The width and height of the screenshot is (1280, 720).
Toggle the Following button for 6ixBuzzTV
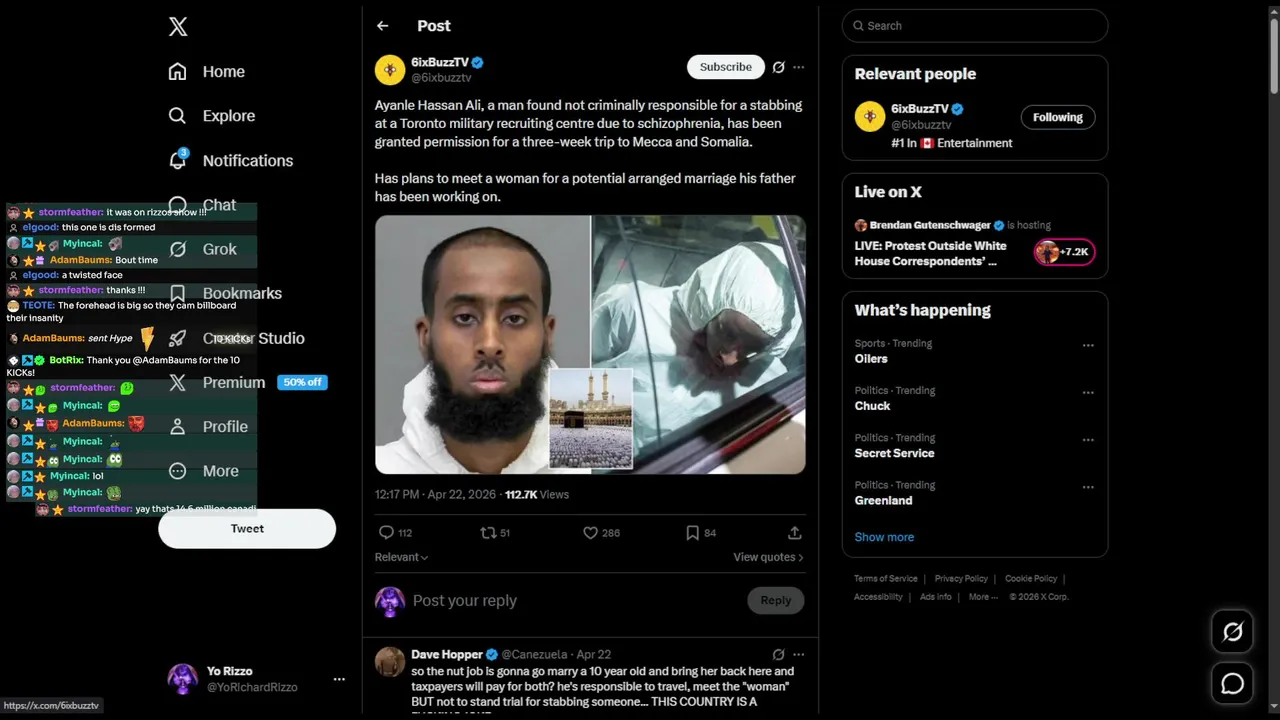[x=1057, y=117]
